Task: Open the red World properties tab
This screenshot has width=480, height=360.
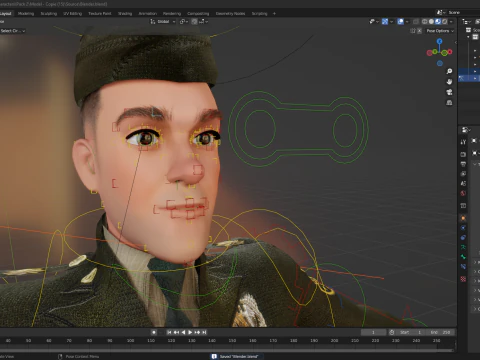Action: click(x=463, y=193)
